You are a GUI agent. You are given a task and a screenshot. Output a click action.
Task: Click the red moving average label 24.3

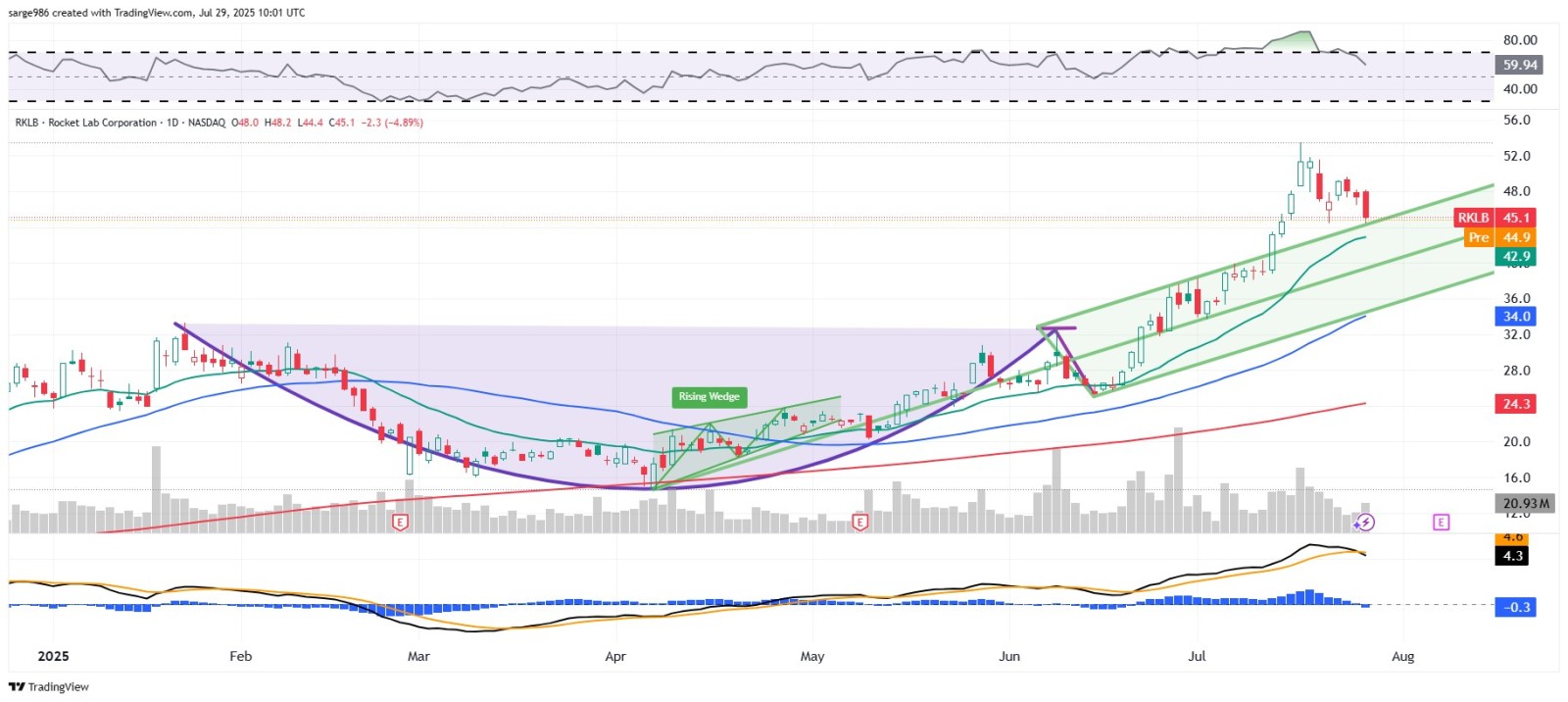[x=1515, y=403]
